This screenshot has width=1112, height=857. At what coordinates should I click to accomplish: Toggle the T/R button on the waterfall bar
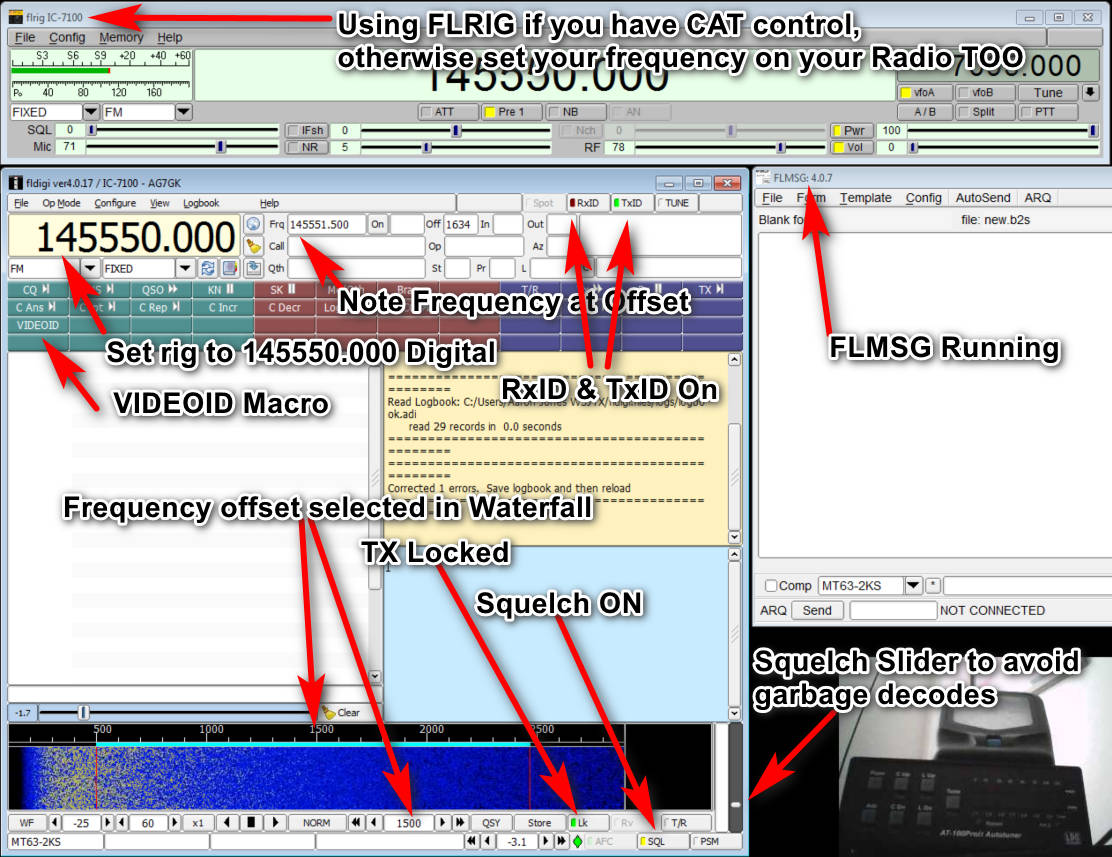(x=686, y=823)
